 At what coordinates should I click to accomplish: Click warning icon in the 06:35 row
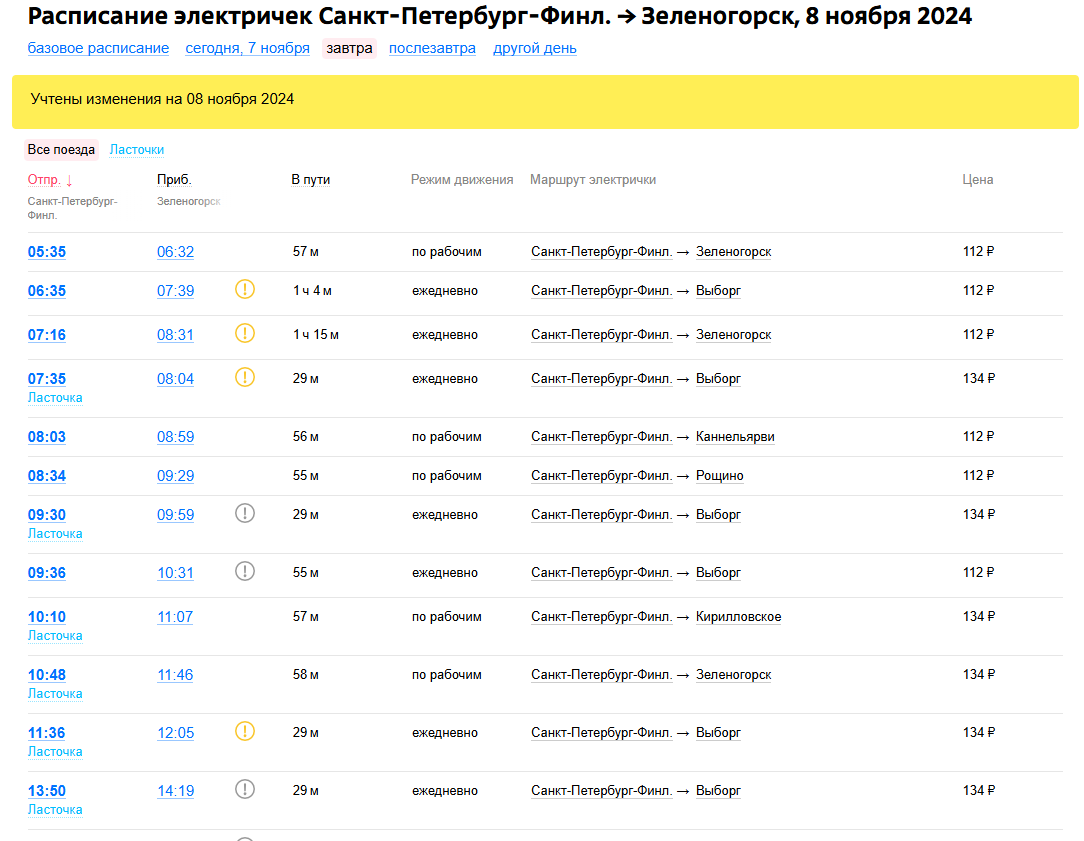(245, 289)
